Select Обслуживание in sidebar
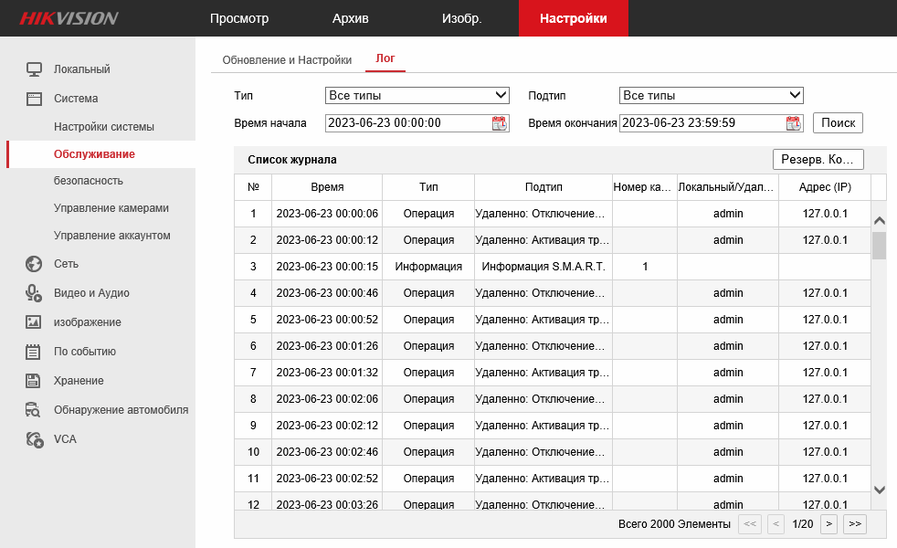Screen dimensions: 897x548 pyautogui.click(x=94, y=154)
